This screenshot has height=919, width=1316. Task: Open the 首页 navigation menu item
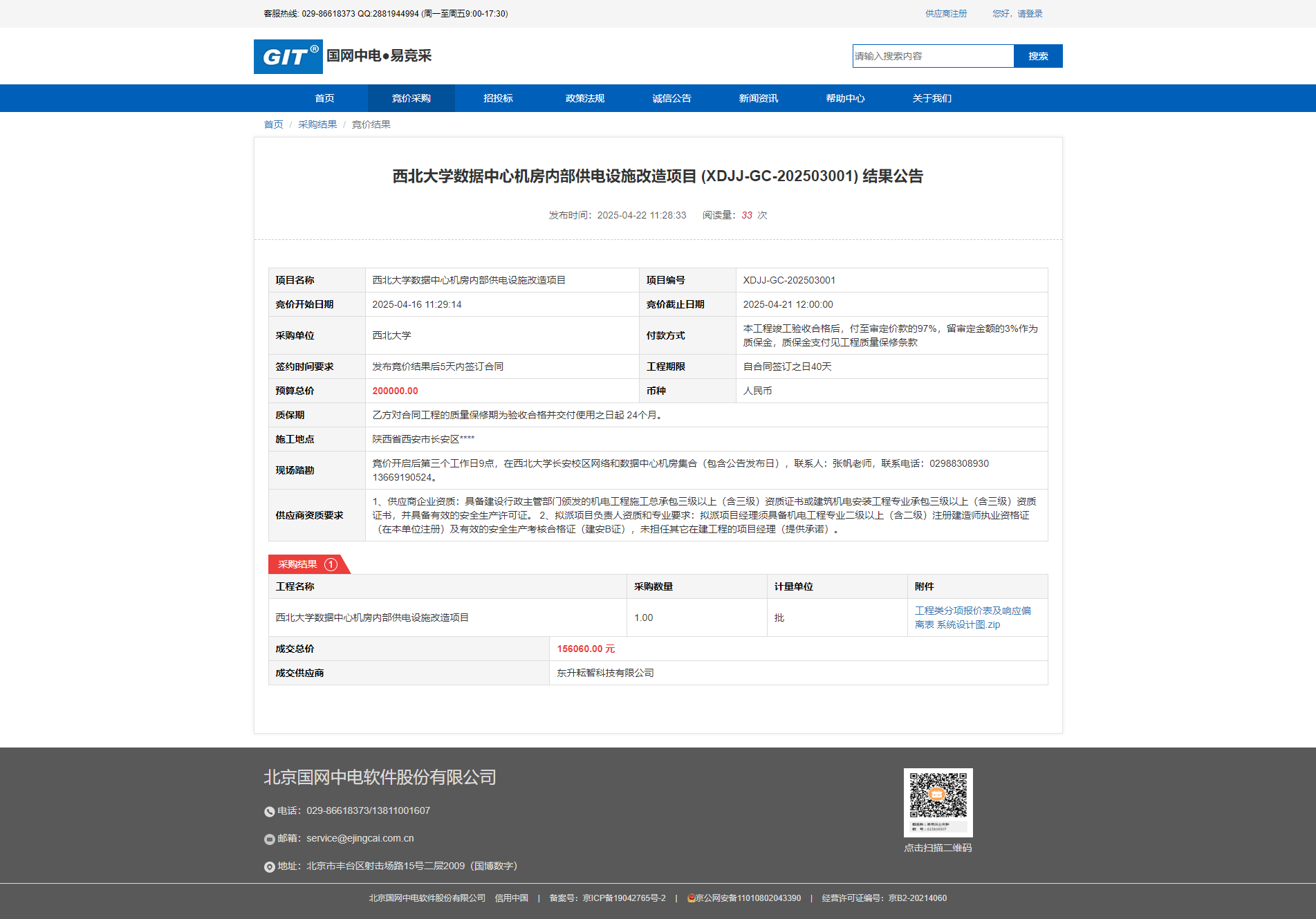tap(324, 98)
